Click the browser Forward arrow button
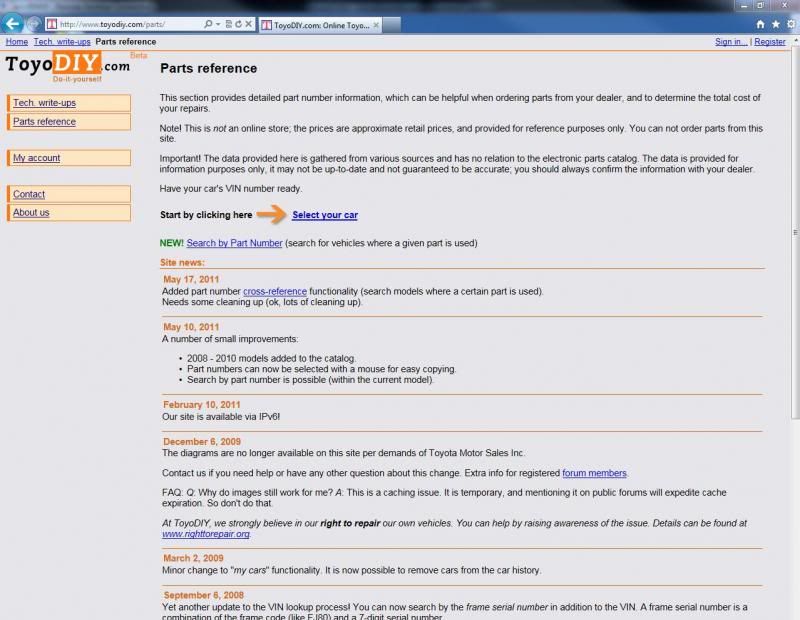 34,24
